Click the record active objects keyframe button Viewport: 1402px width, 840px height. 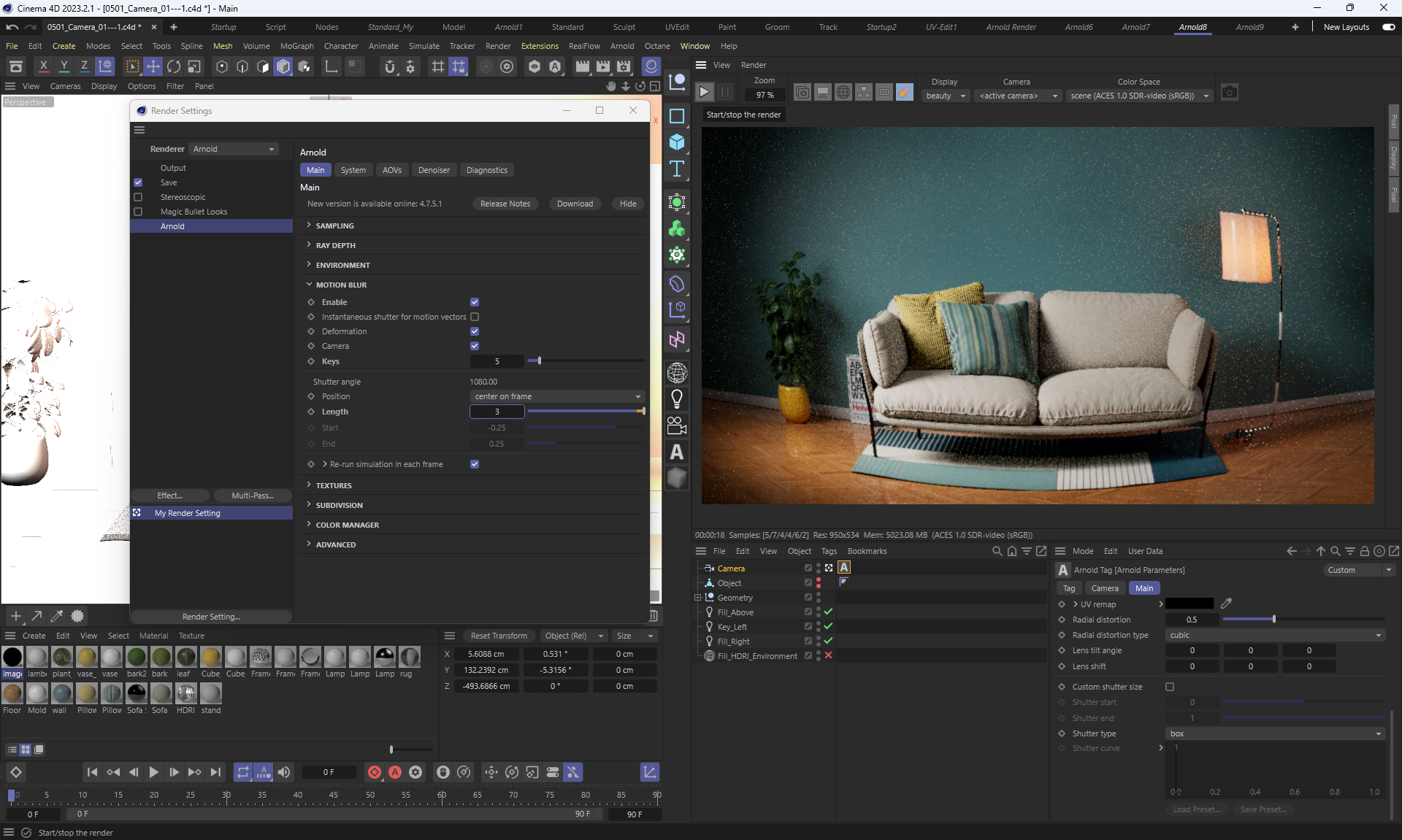[375, 772]
